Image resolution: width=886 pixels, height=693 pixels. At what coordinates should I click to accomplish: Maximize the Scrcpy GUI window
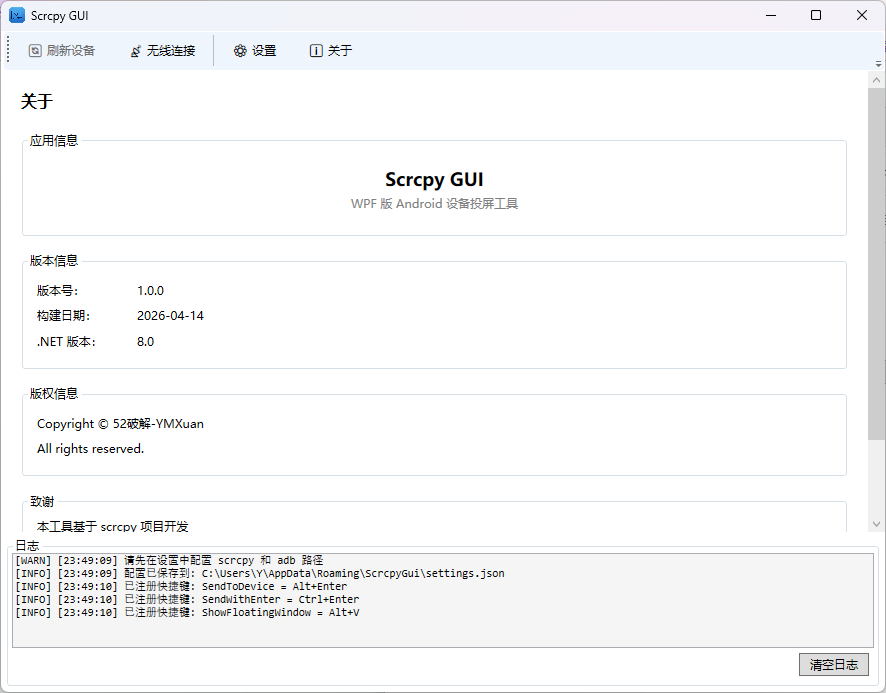pyautogui.click(x=816, y=15)
